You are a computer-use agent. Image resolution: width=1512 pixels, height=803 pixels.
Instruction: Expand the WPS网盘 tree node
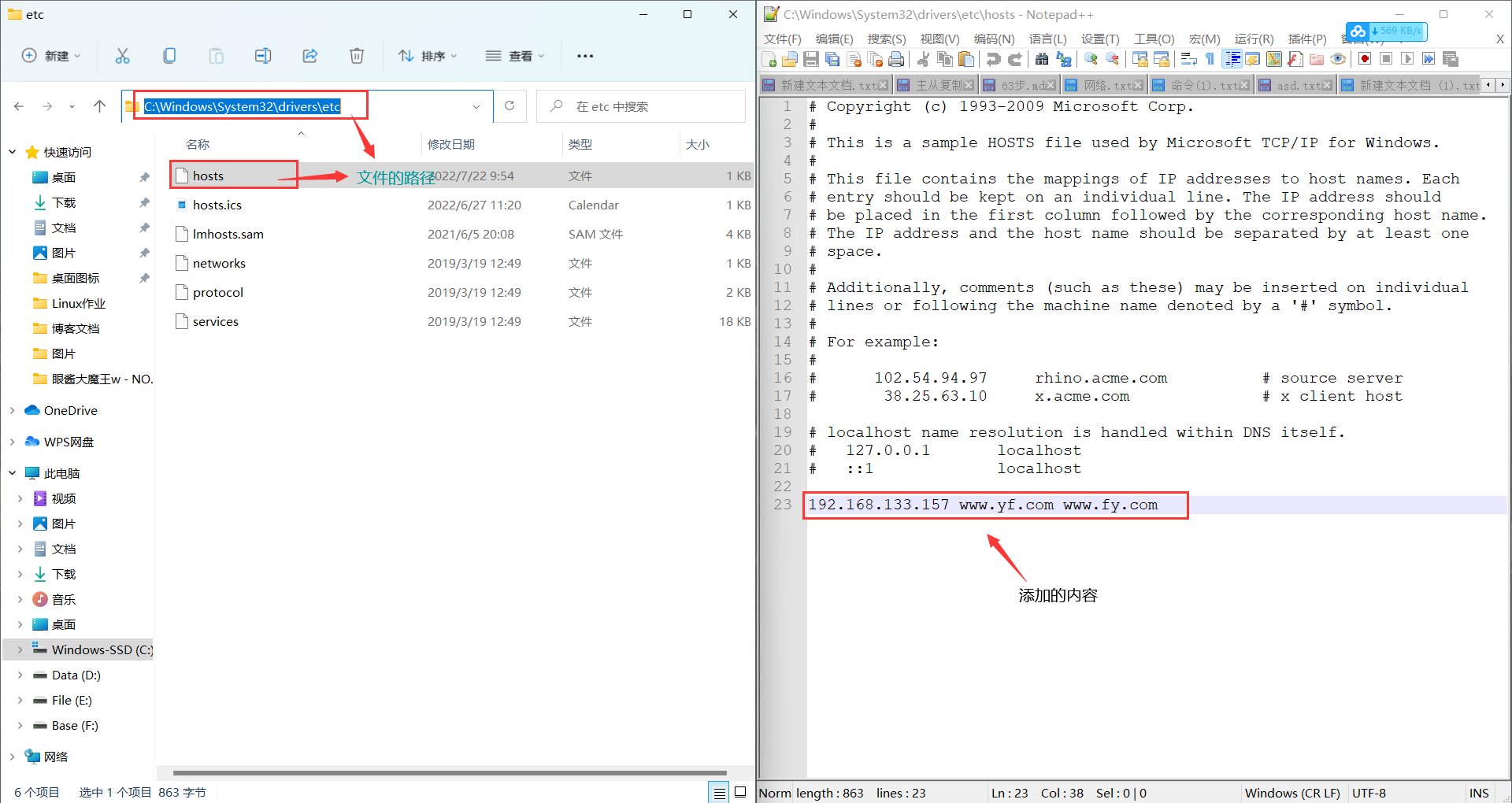(x=13, y=442)
